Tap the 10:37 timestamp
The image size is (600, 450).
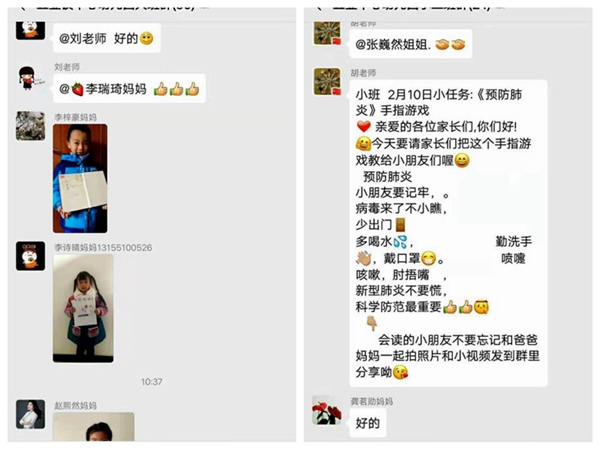tap(152, 382)
